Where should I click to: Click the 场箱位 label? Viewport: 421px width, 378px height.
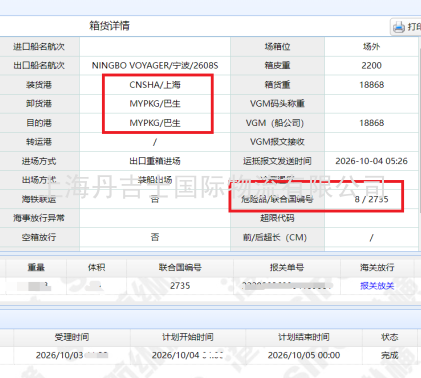[277, 46]
